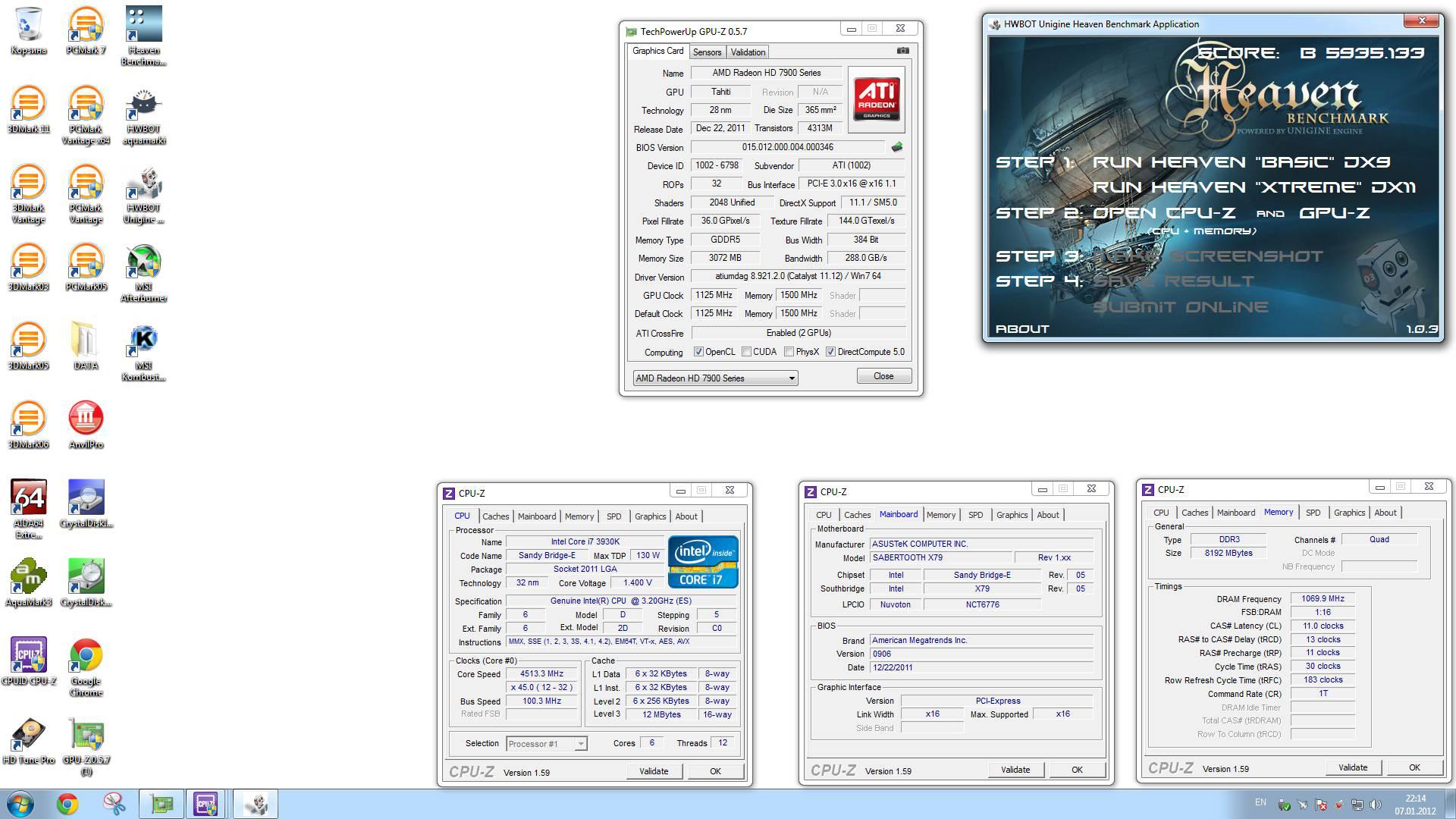This screenshot has width=1456, height=819.
Task: Open Chrome from the taskbar
Action: pyautogui.click(x=67, y=804)
